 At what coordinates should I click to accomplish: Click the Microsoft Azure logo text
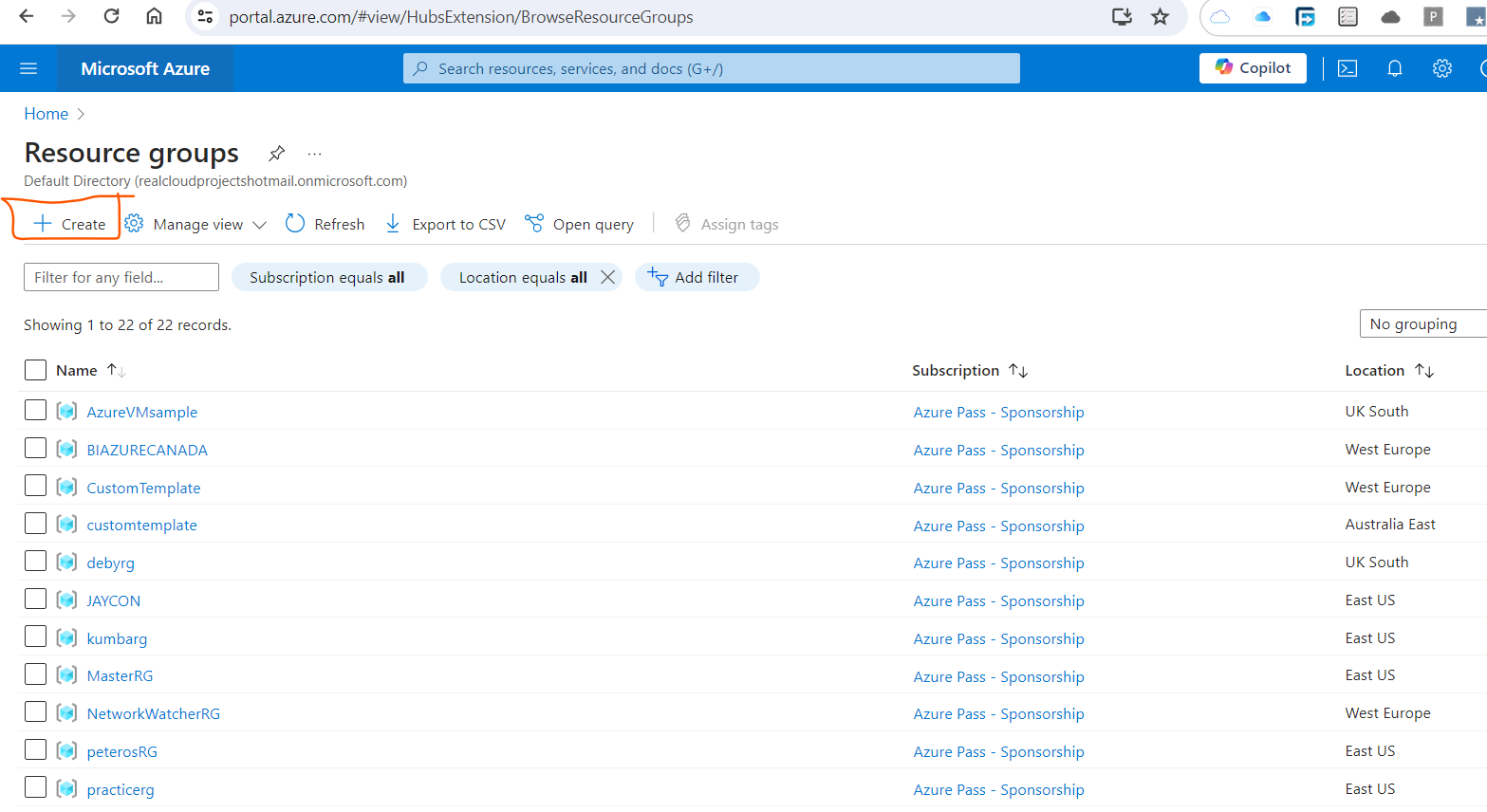coord(145,68)
